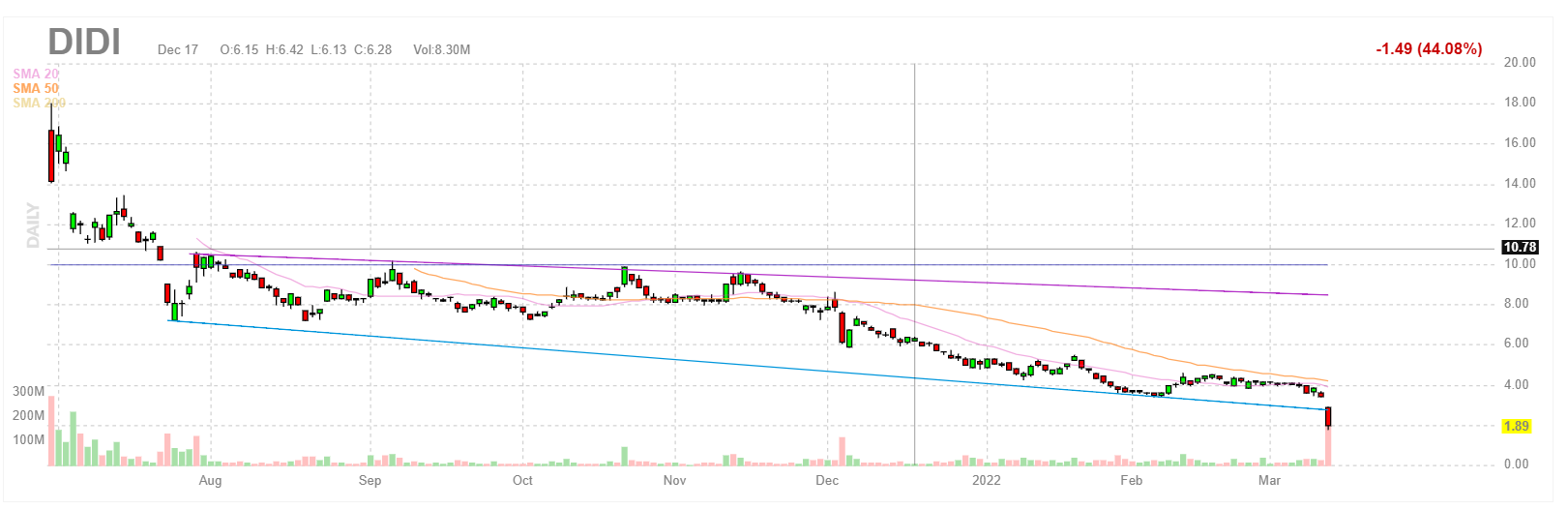Click the 8.00 price axis label
This screenshot has height=509, width=1568.
click(1516, 303)
